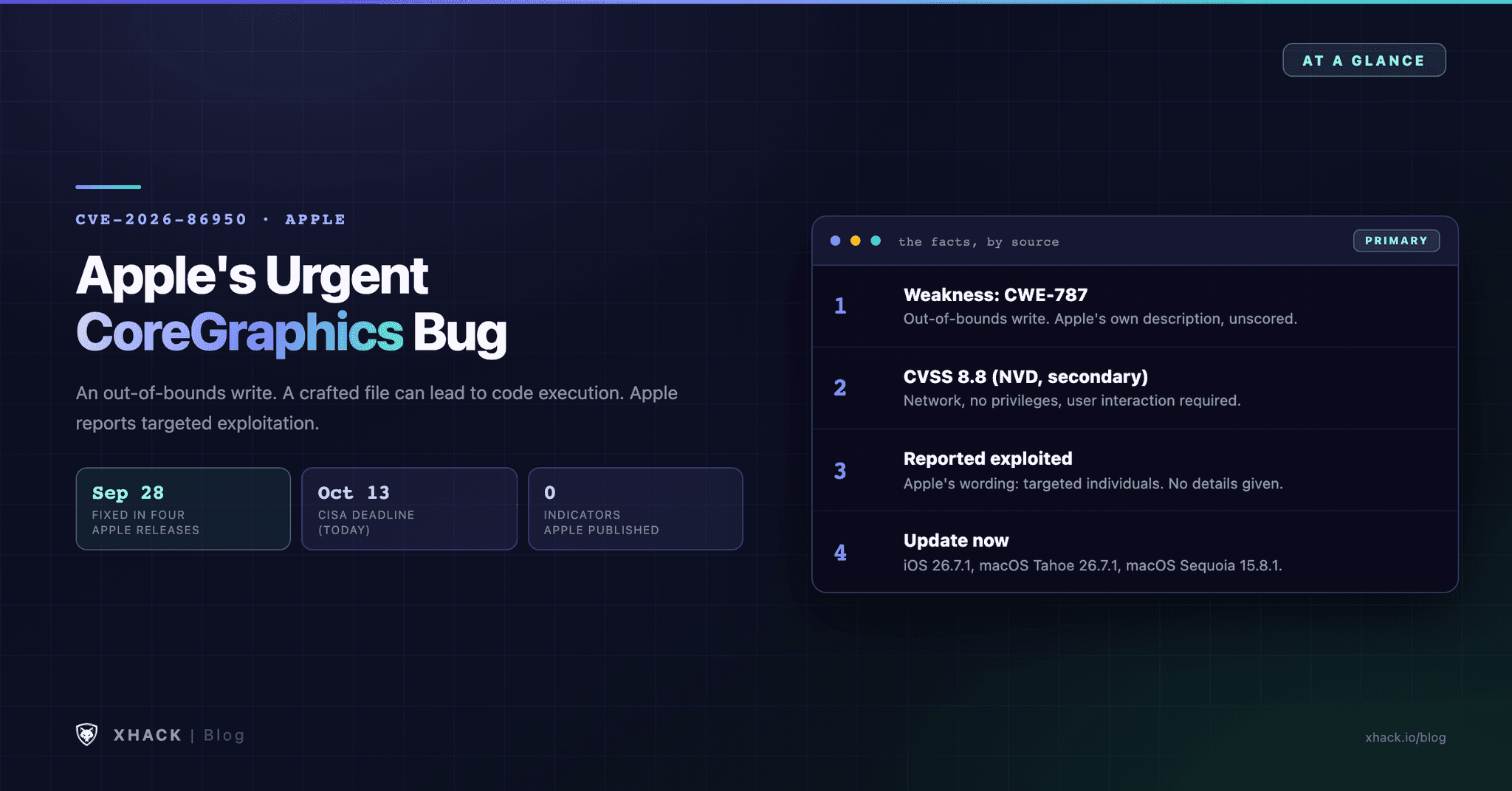Click the yellow window dot
This screenshot has width=1512, height=791.
click(x=855, y=241)
